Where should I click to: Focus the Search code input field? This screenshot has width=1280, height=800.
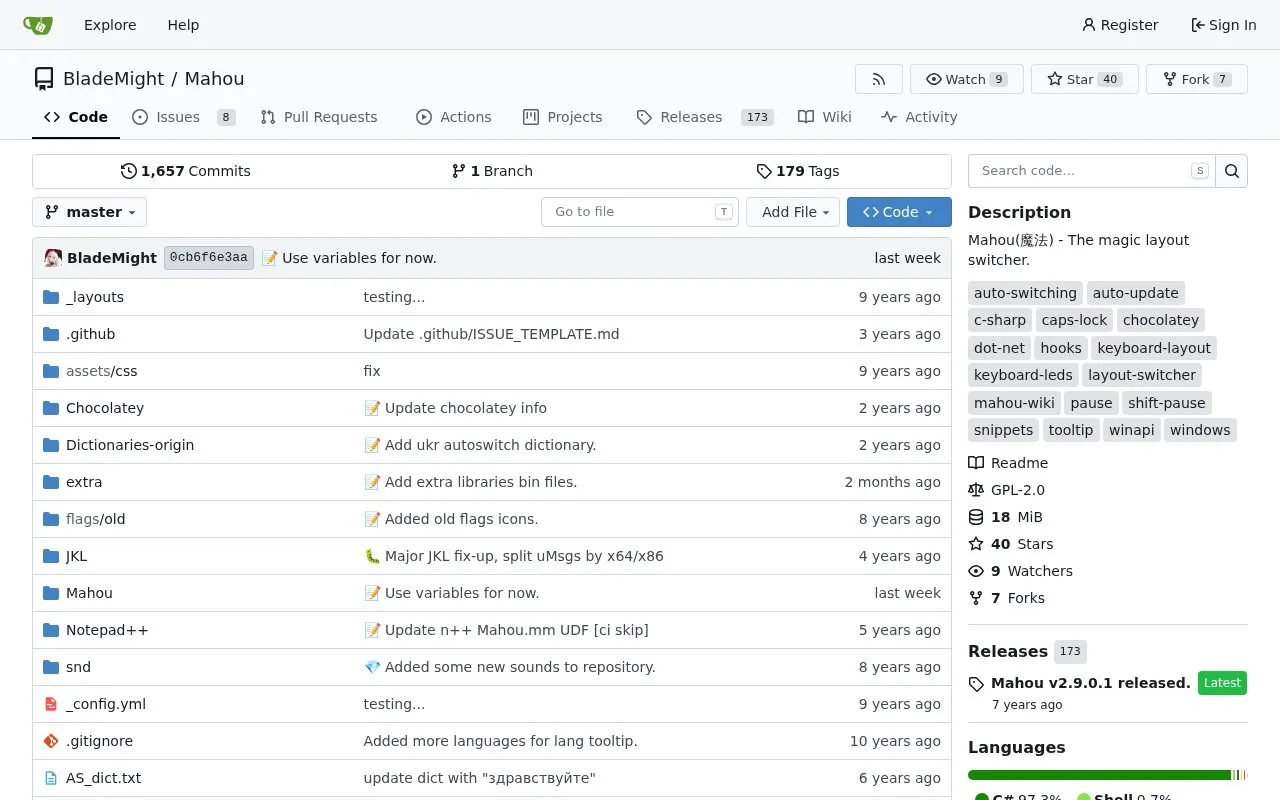[1092, 171]
